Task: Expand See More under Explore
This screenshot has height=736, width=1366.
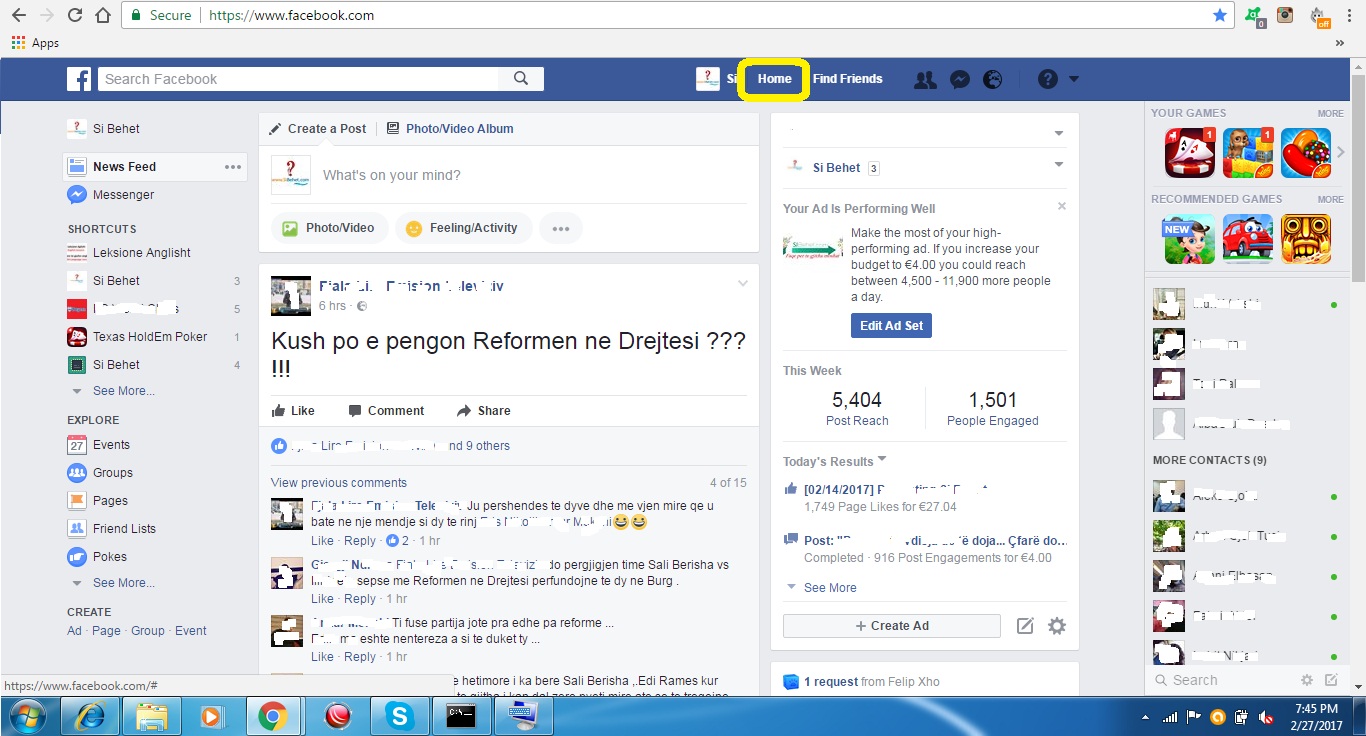Action: [124, 583]
